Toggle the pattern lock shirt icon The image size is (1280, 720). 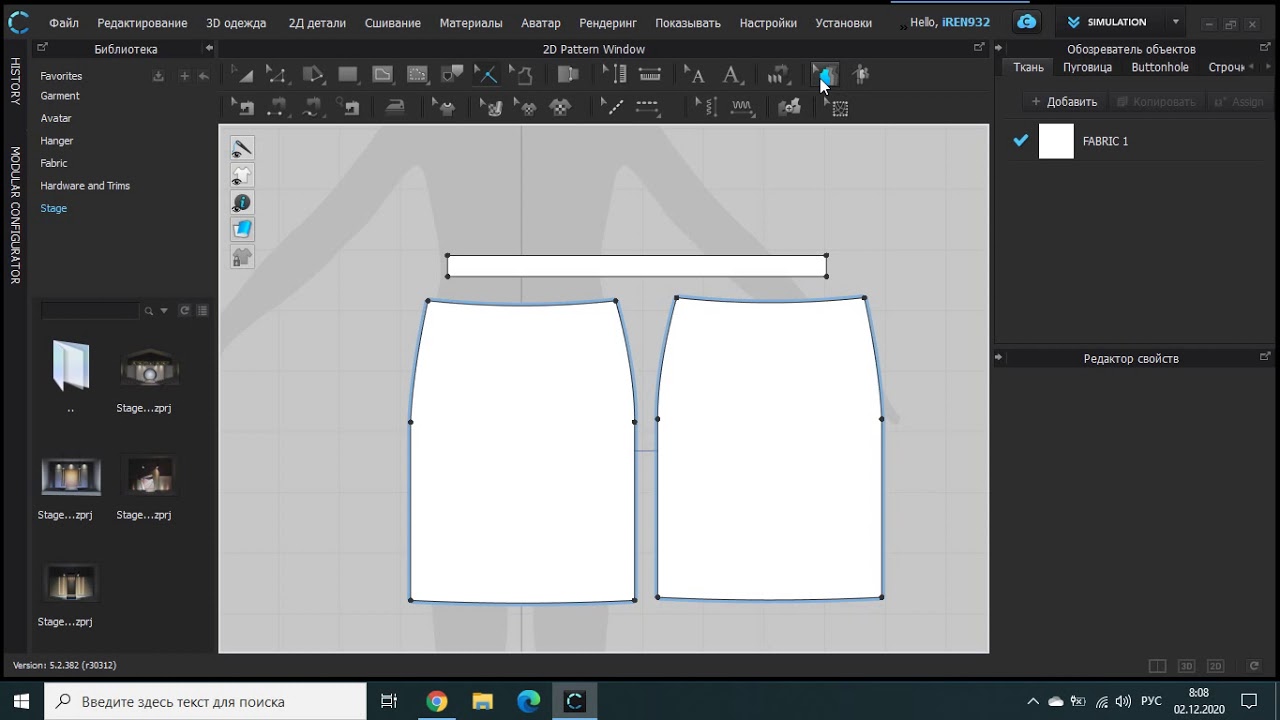pos(242,257)
